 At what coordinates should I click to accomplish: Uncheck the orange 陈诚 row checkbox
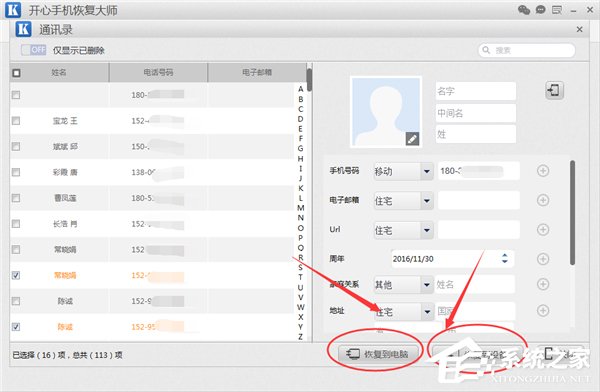click(x=16, y=327)
